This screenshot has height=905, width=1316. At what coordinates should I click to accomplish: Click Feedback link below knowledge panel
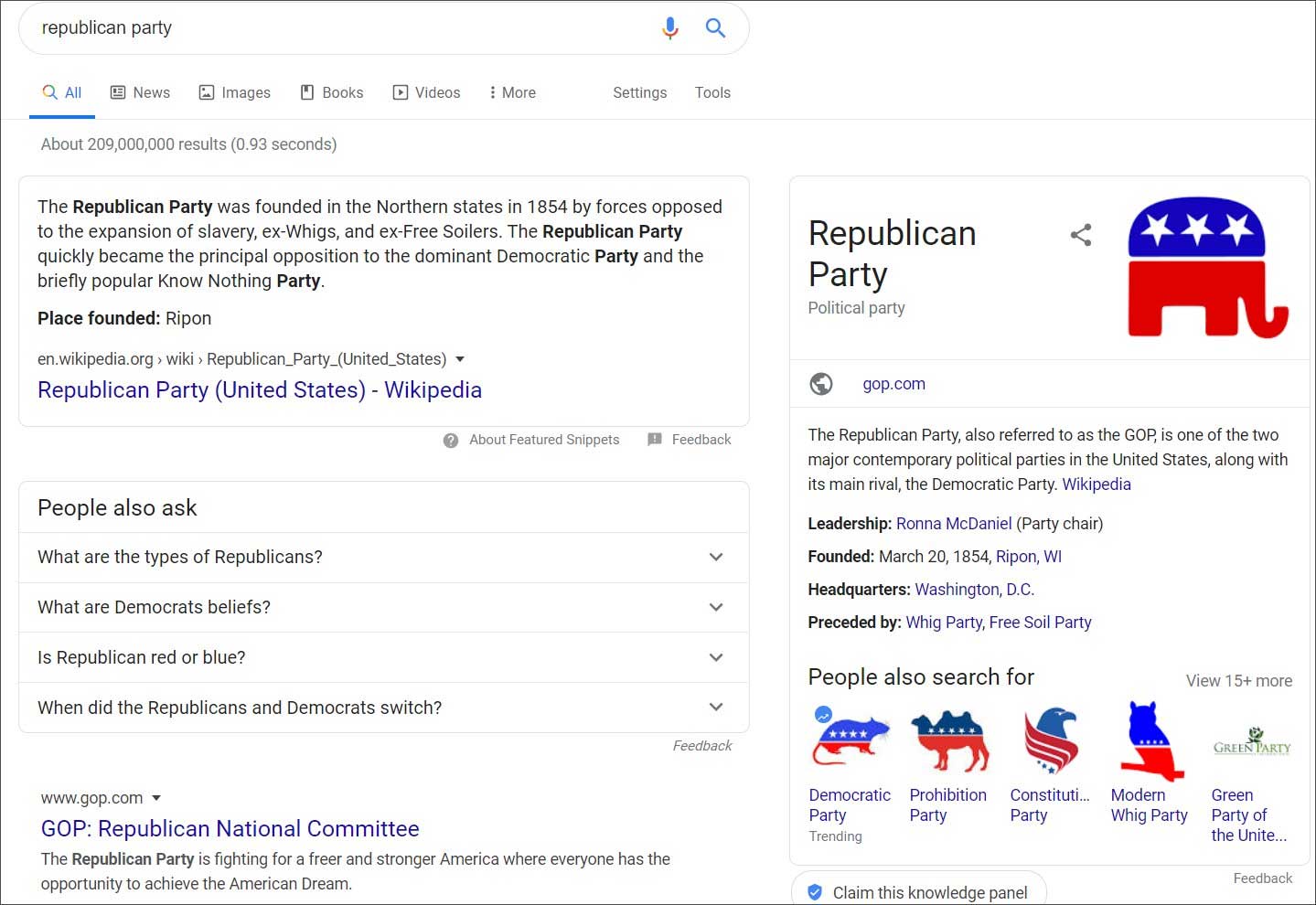pyautogui.click(x=1263, y=878)
